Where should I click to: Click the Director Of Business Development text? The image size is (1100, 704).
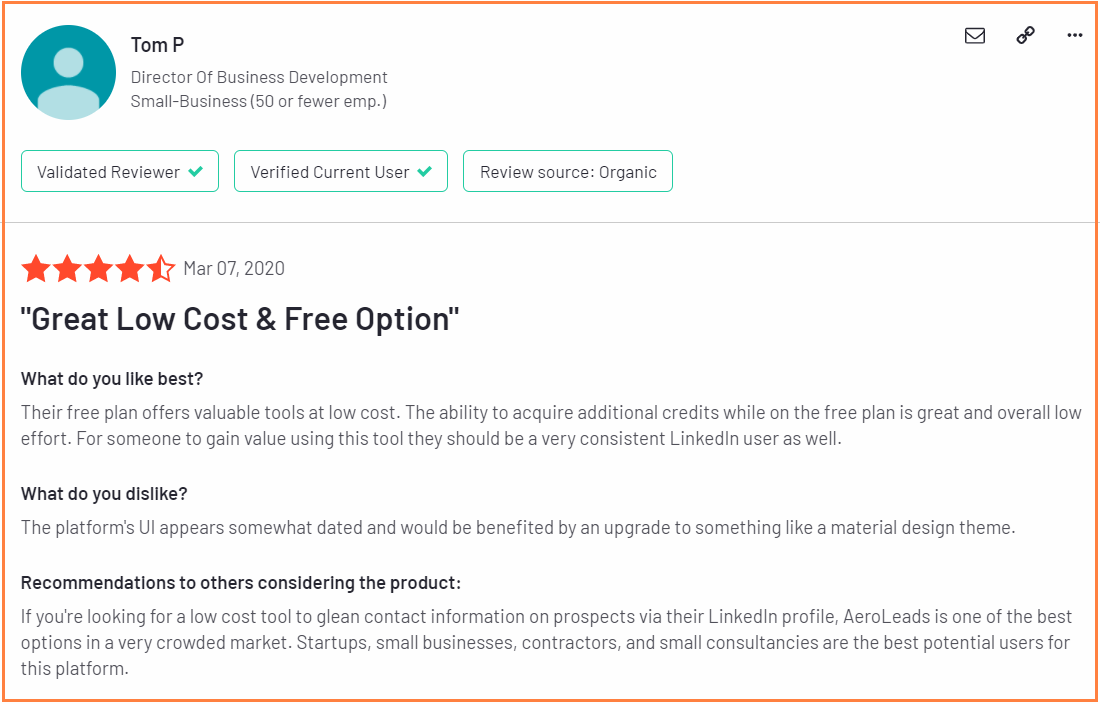[259, 77]
